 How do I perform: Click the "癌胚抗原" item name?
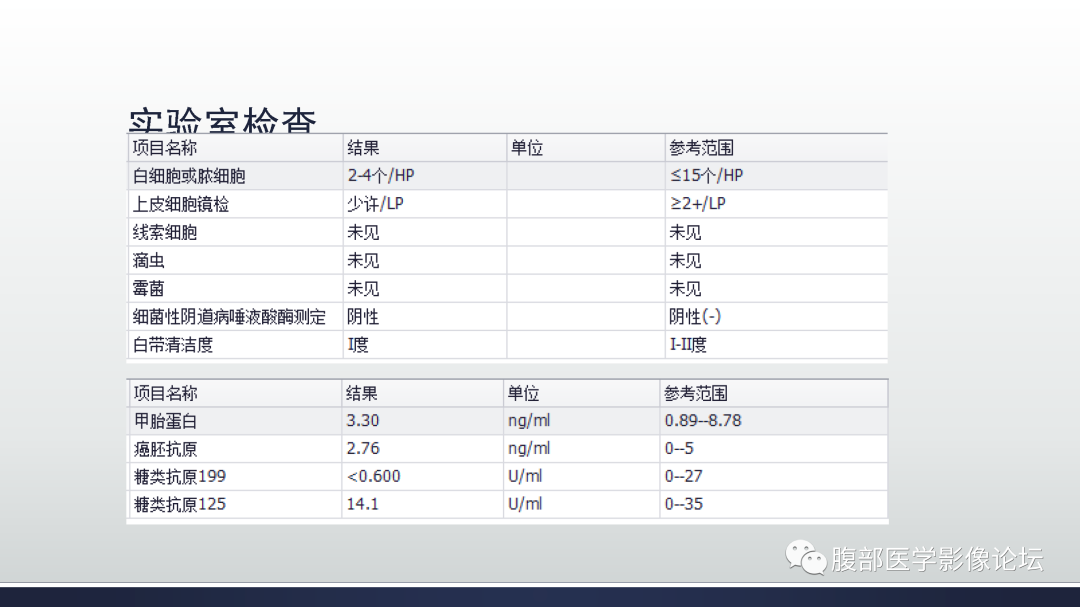coord(165,449)
